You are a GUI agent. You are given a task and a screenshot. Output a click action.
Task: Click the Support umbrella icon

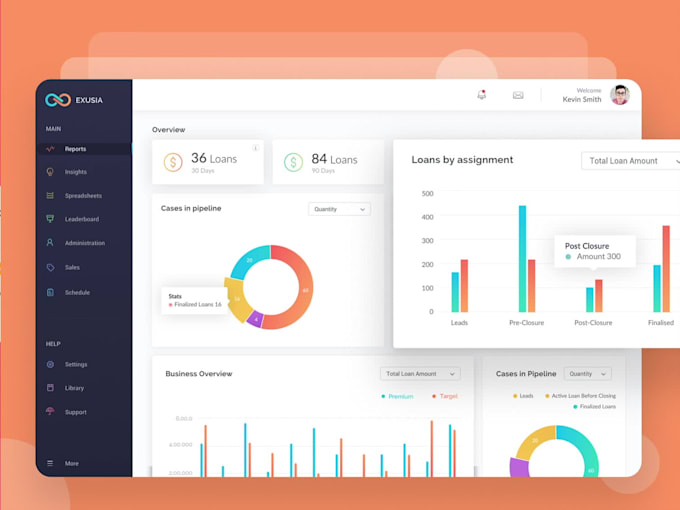[x=50, y=412]
